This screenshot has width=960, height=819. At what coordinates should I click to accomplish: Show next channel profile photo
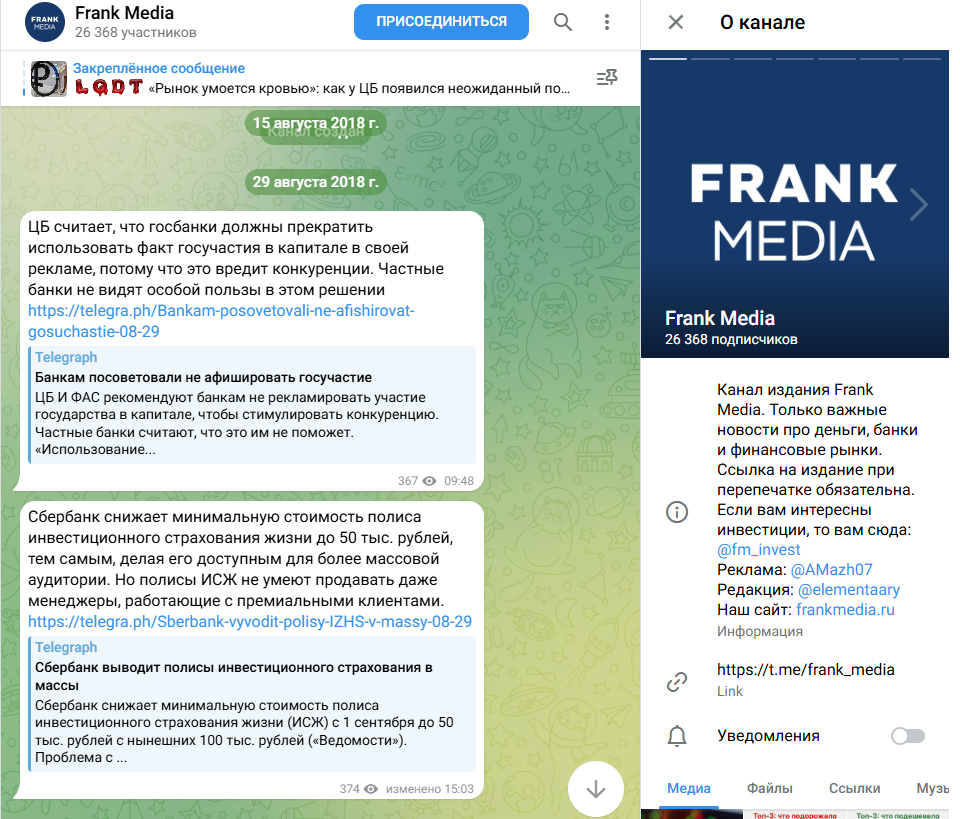918,204
